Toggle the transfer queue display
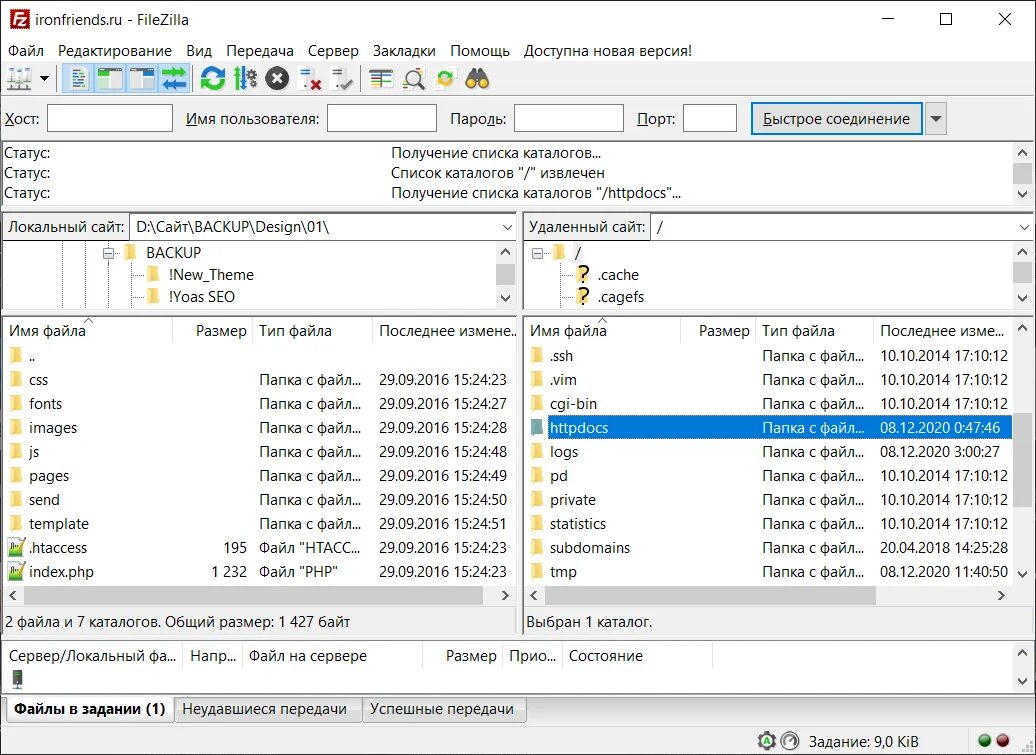The height and width of the screenshot is (755, 1036). (x=174, y=79)
